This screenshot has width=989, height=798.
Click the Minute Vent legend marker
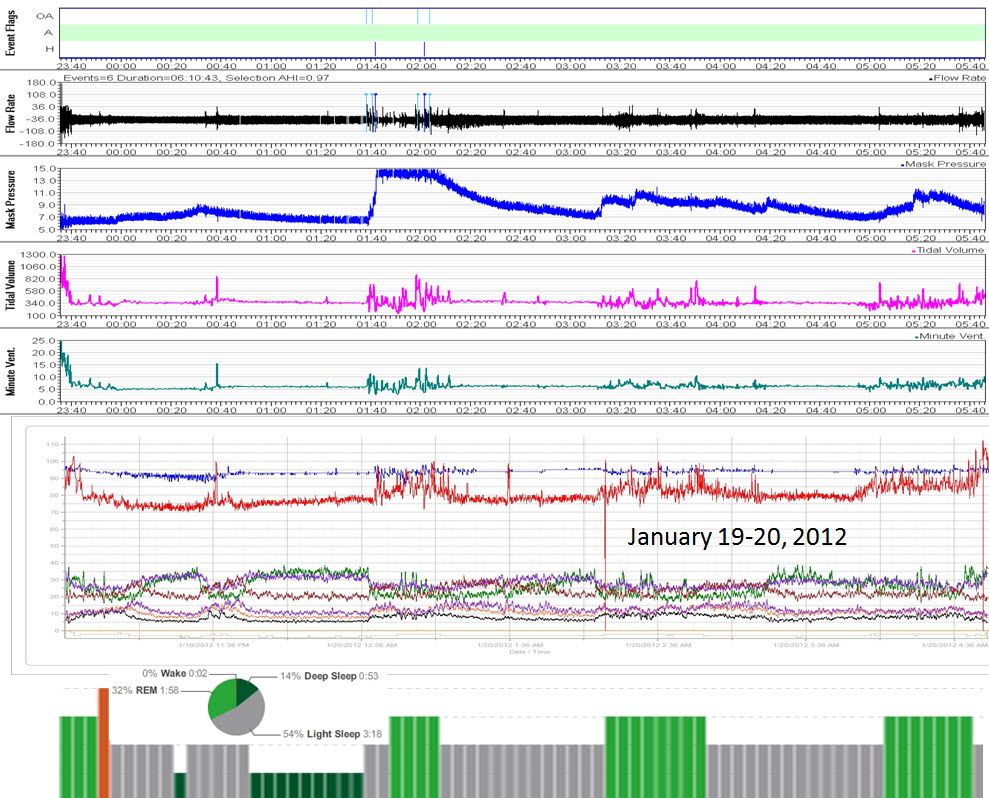[915, 337]
